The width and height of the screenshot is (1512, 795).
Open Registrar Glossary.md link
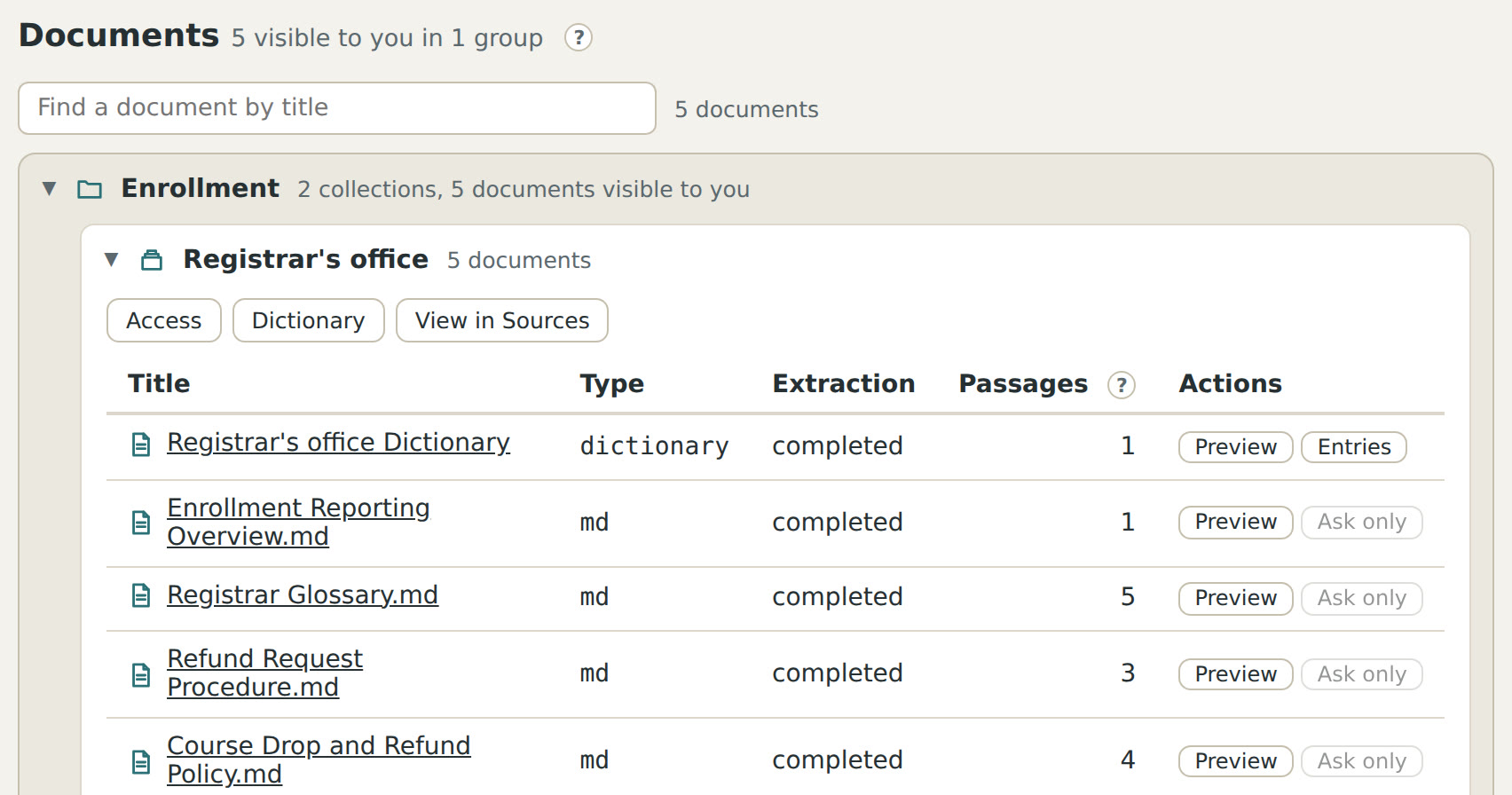(x=303, y=595)
